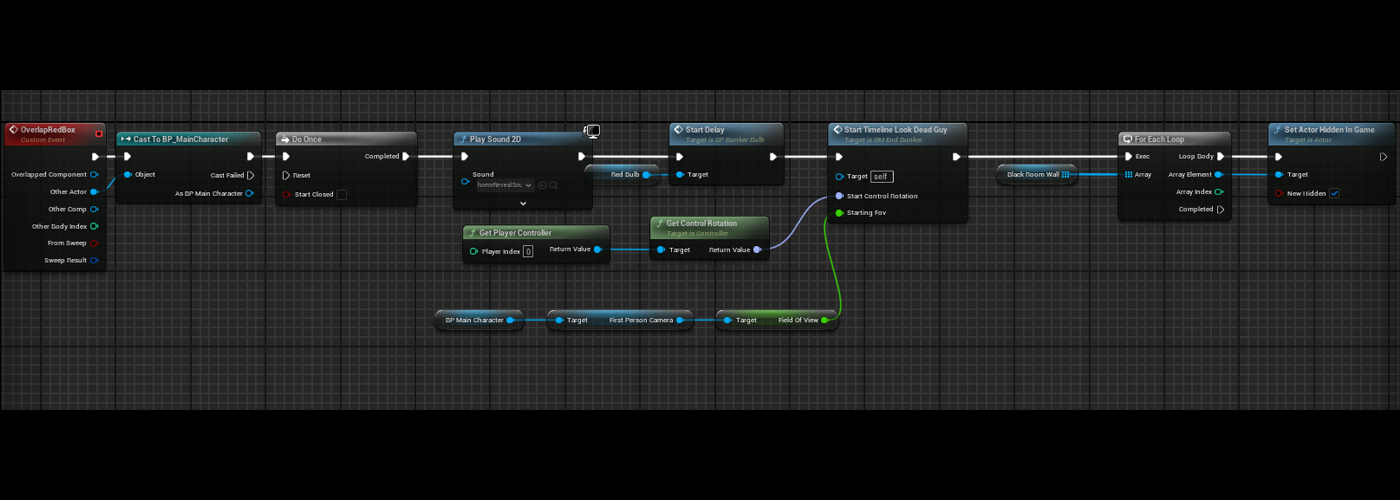Click the cosmetic-only monitor icon on Play Sound 2D
The width and height of the screenshot is (1400, 500).
point(592,132)
